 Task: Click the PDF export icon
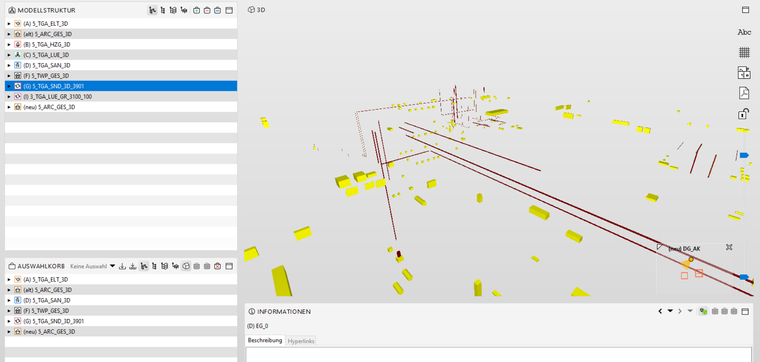(x=744, y=93)
